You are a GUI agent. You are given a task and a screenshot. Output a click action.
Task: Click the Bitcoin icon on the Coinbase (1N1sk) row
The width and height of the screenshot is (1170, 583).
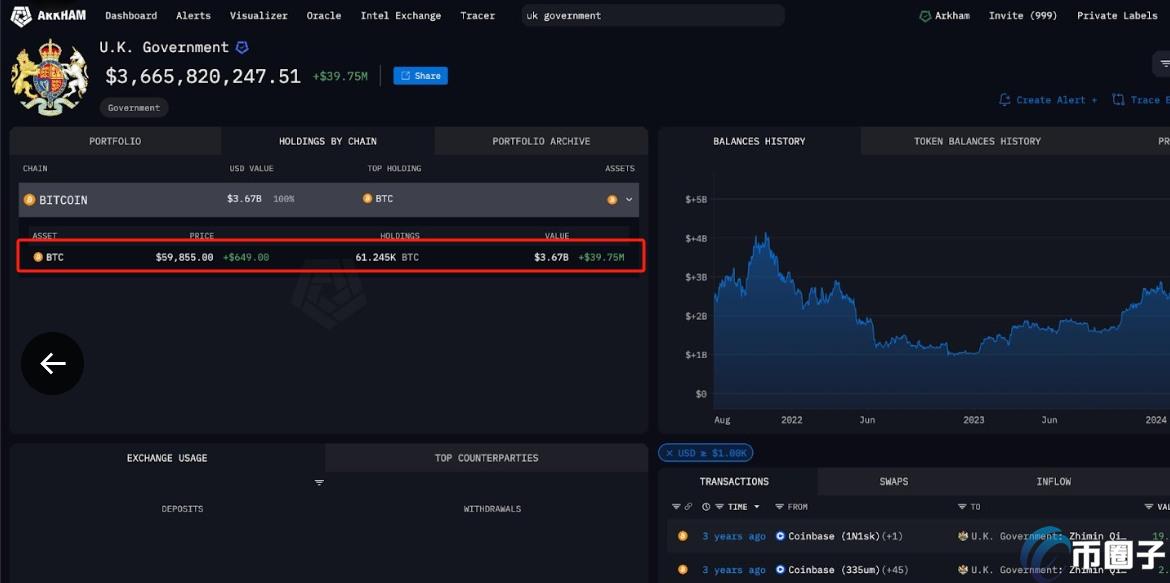[x=682, y=536]
